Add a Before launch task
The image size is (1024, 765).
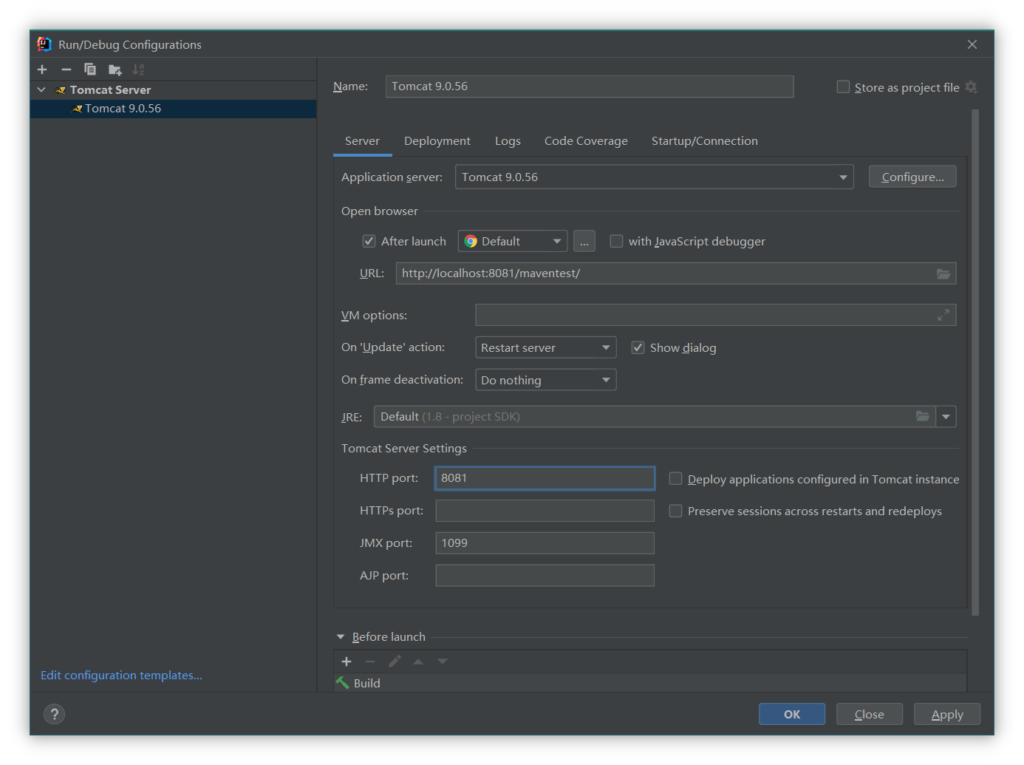pyautogui.click(x=347, y=662)
